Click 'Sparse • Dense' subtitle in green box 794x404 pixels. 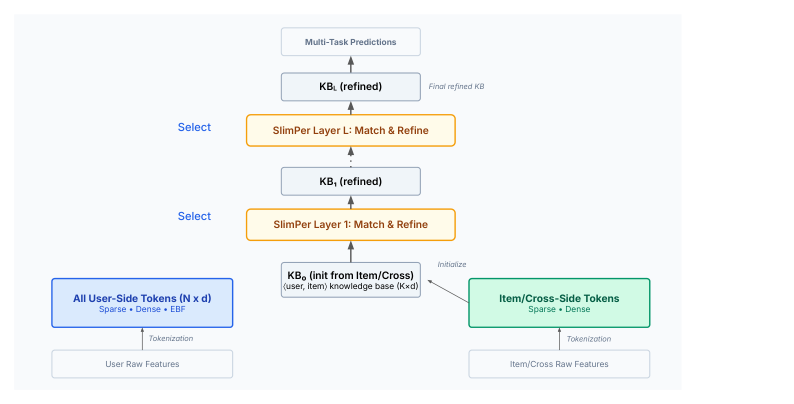559,309
